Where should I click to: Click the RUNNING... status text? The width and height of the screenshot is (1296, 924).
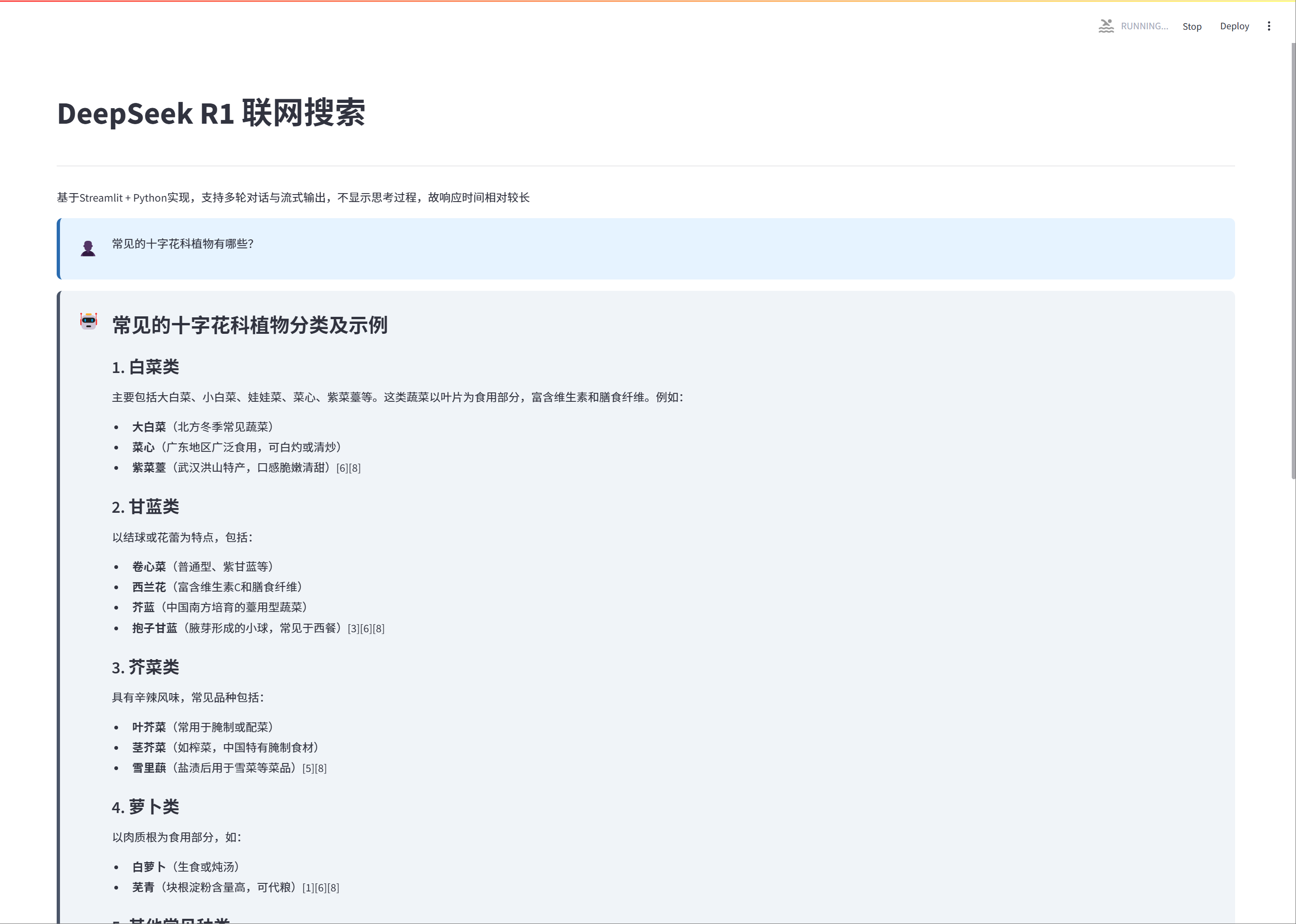point(1144,26)
